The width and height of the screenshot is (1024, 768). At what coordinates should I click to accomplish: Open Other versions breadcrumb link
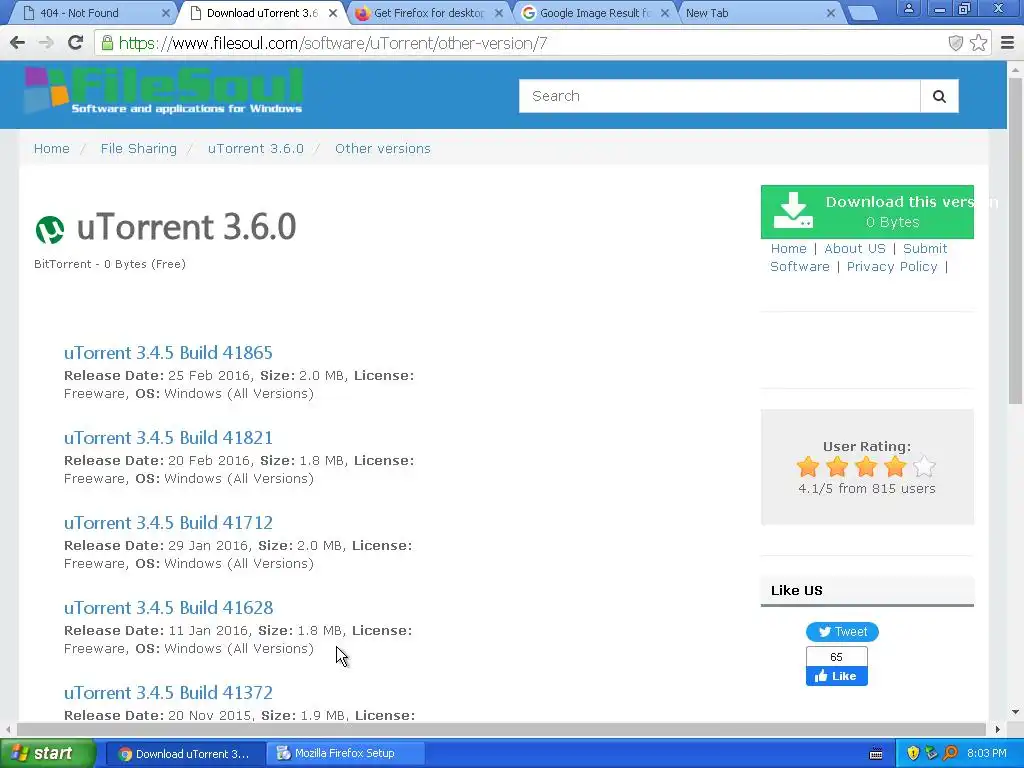383,149
